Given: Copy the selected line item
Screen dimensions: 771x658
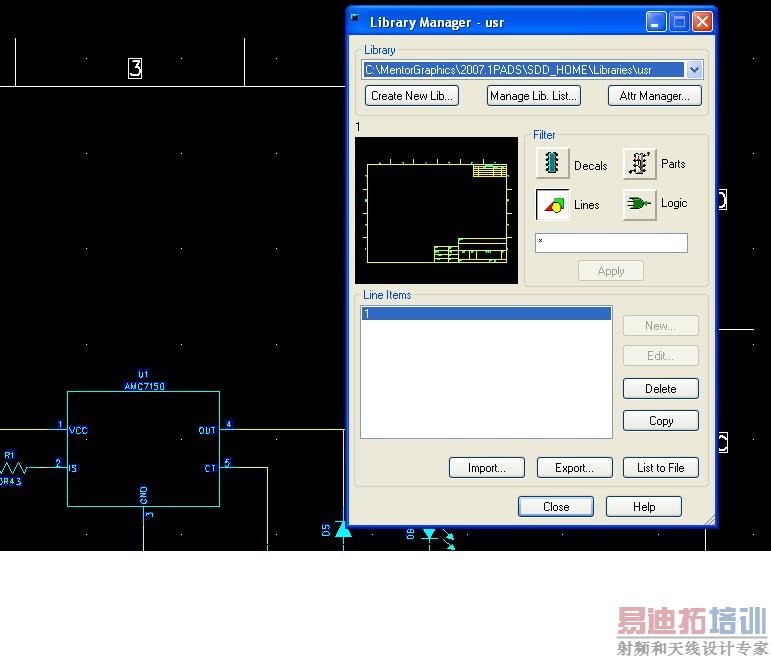Looking at the screenshot, I should pos(660,421).
